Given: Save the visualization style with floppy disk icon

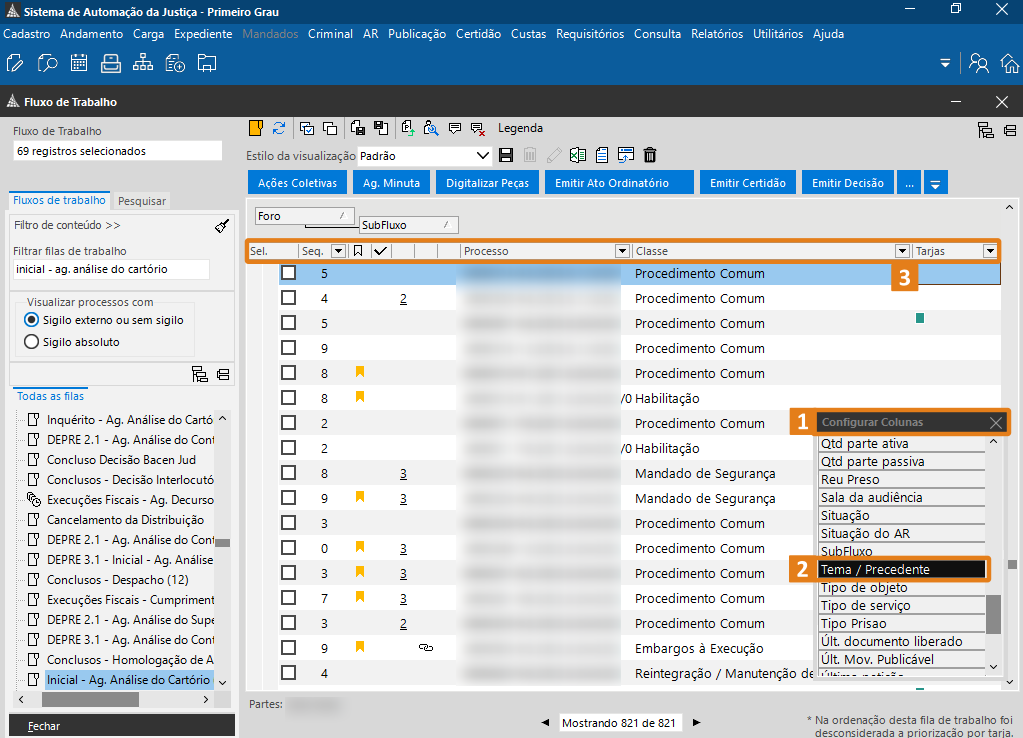Looking at the screenshot, I should (506, 155).
